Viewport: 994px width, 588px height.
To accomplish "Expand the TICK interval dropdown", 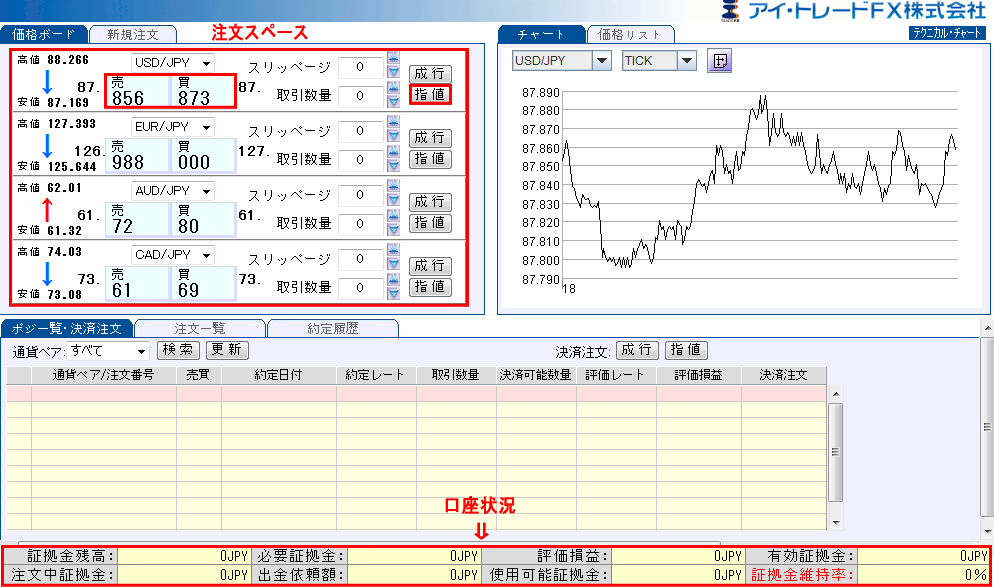I will [687, 61].
